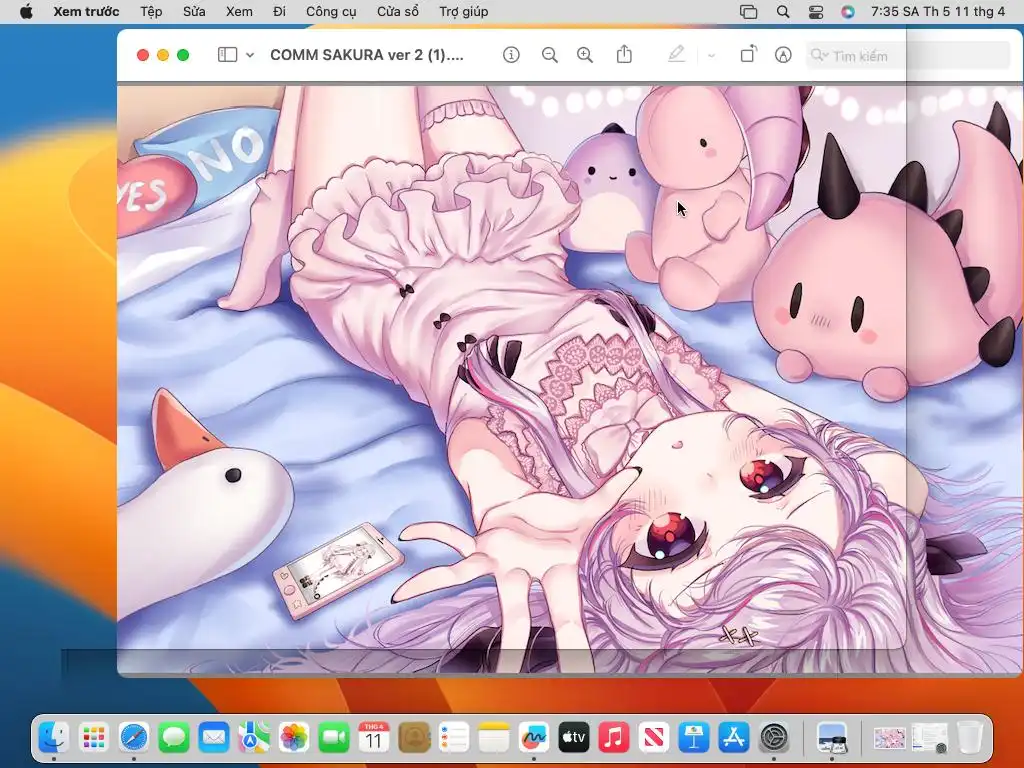Open the Xem trước application menu
Image resolution: width=1024 pixels, height=768 pixels.
coord(86,12)
